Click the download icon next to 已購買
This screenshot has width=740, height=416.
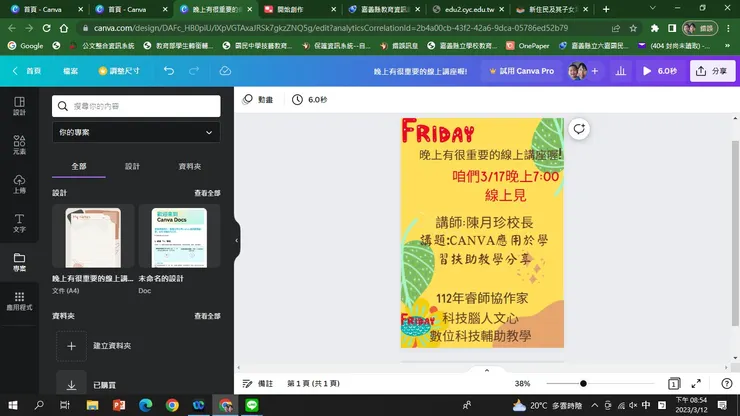pos(71,384)
